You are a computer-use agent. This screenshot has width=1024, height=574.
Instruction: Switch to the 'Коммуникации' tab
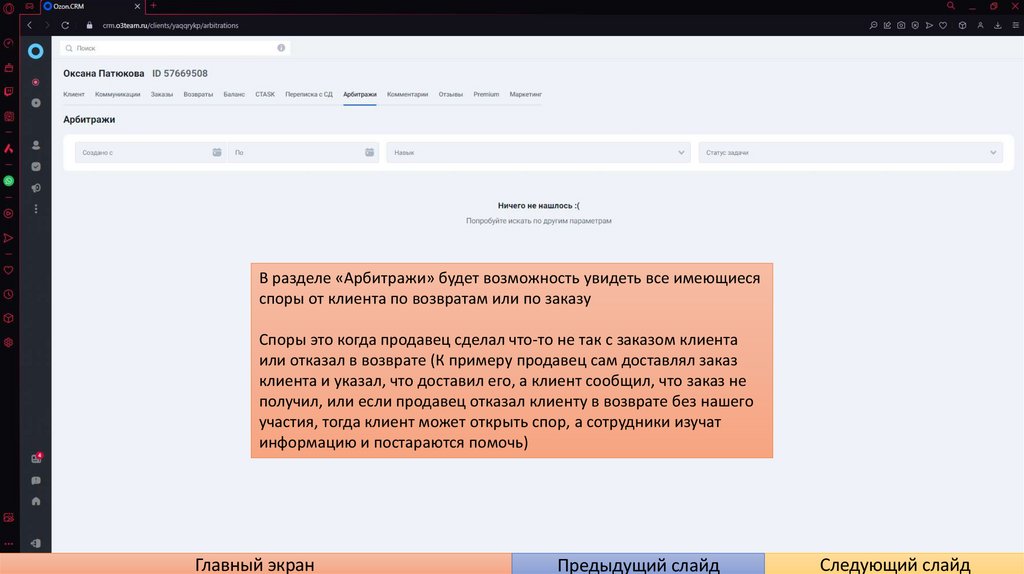[x=118, y=94]
